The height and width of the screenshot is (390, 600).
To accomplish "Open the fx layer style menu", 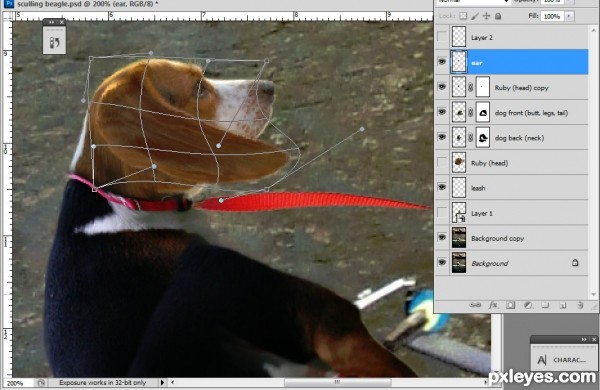I will (493, 305).
